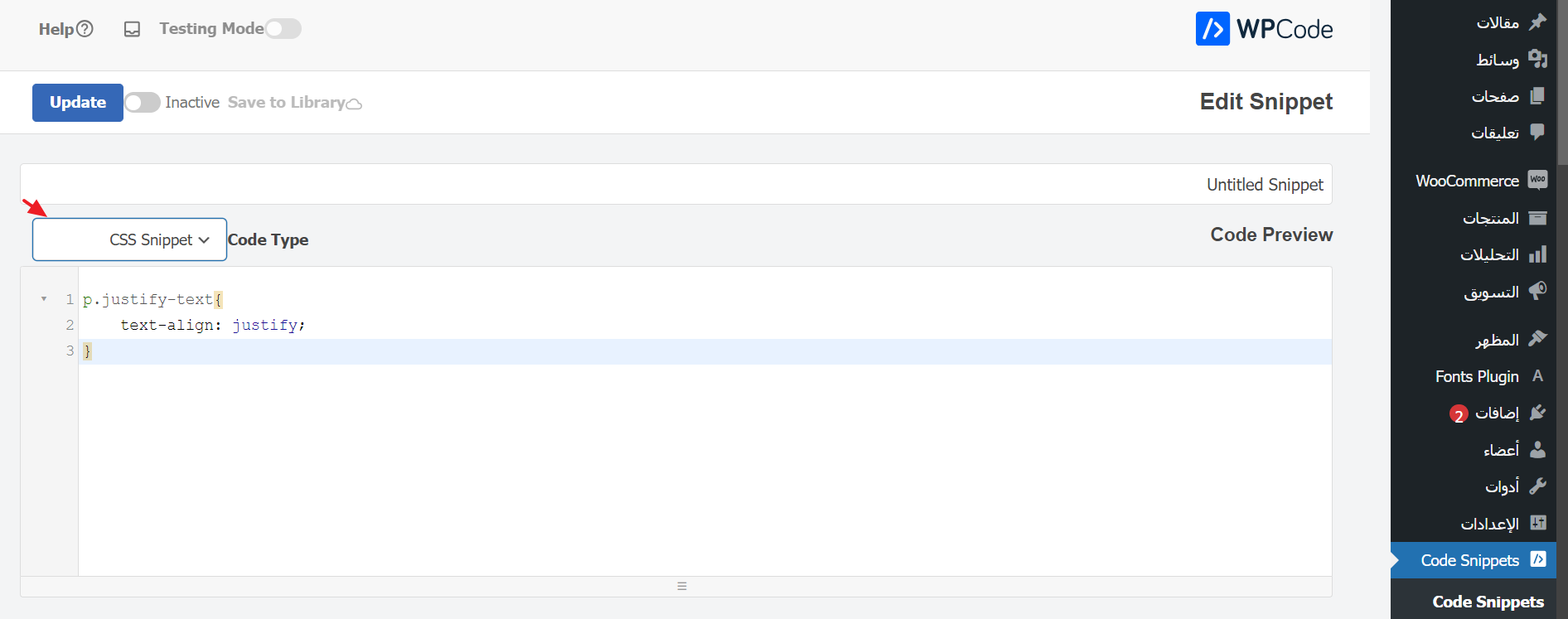Click the cloud icon beside Save to Library
The height and width of the screenshot is (619, 1568).
pos(354,104)
